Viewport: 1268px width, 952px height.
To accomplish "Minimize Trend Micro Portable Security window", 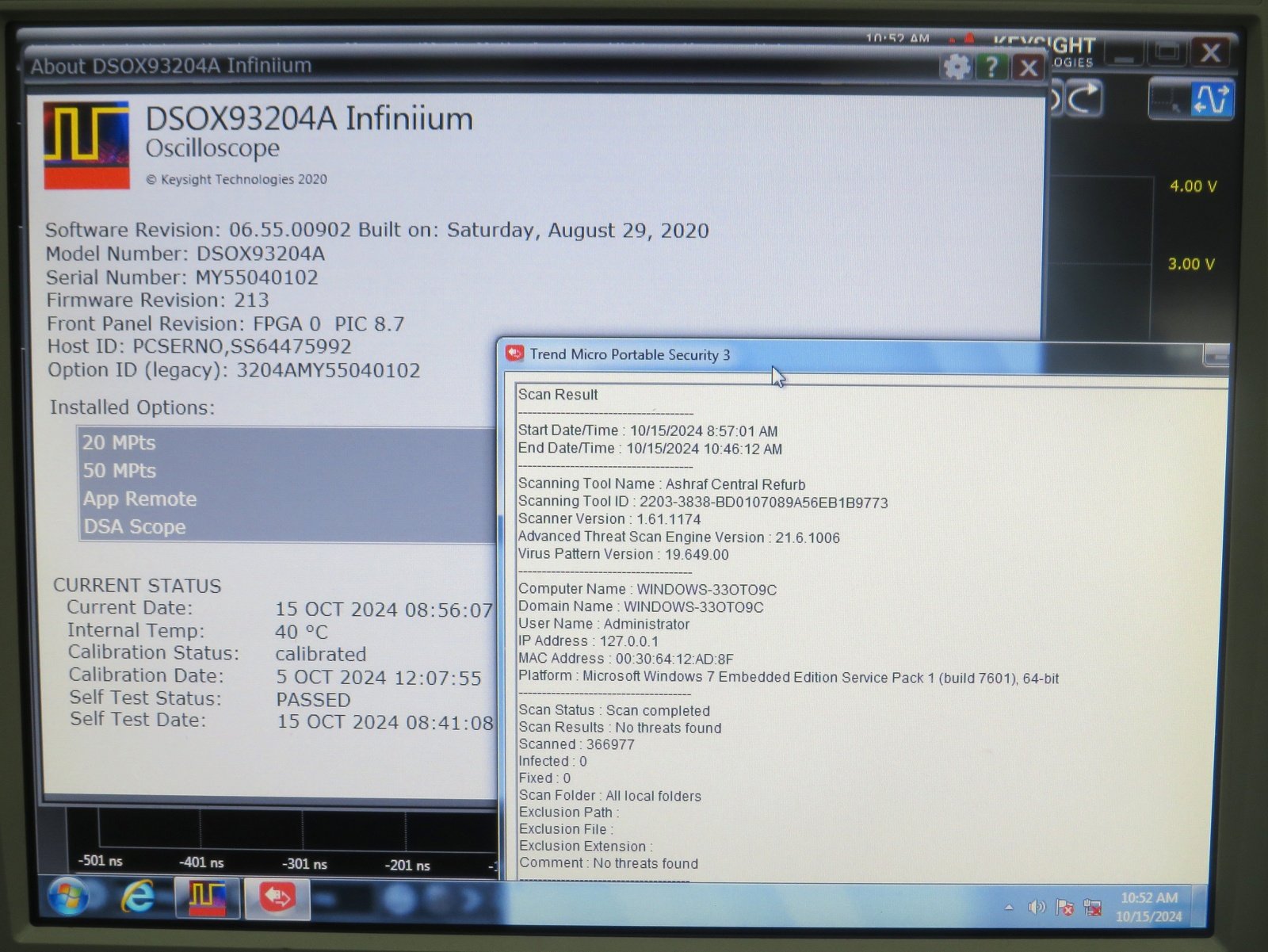I will (1216, 356).
